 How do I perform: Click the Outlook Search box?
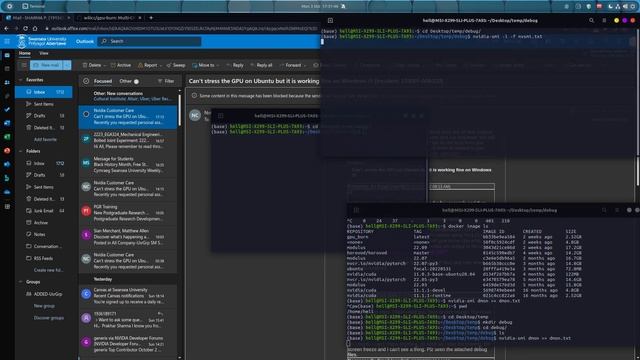point(149,41)
